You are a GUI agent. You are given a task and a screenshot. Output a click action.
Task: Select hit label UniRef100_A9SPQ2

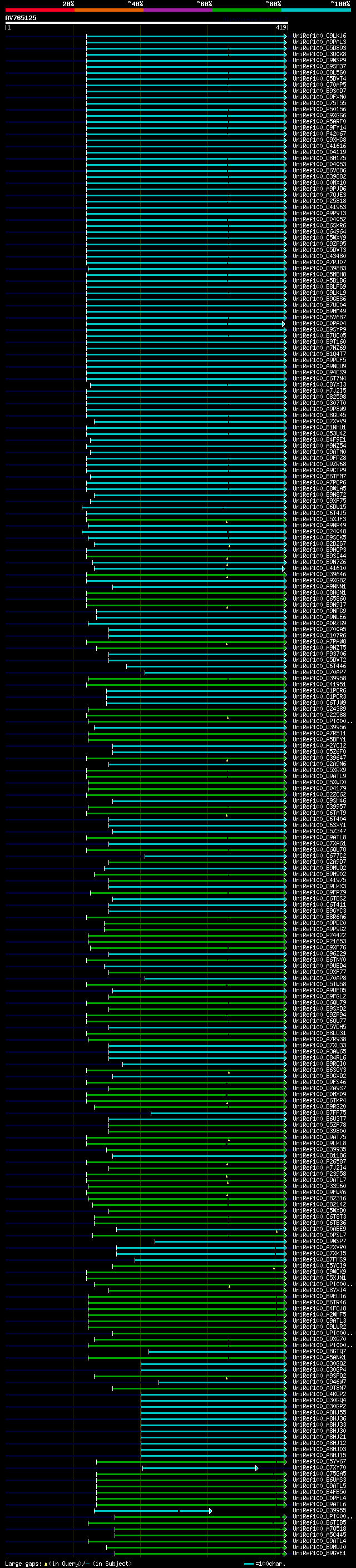(319, 1376)
